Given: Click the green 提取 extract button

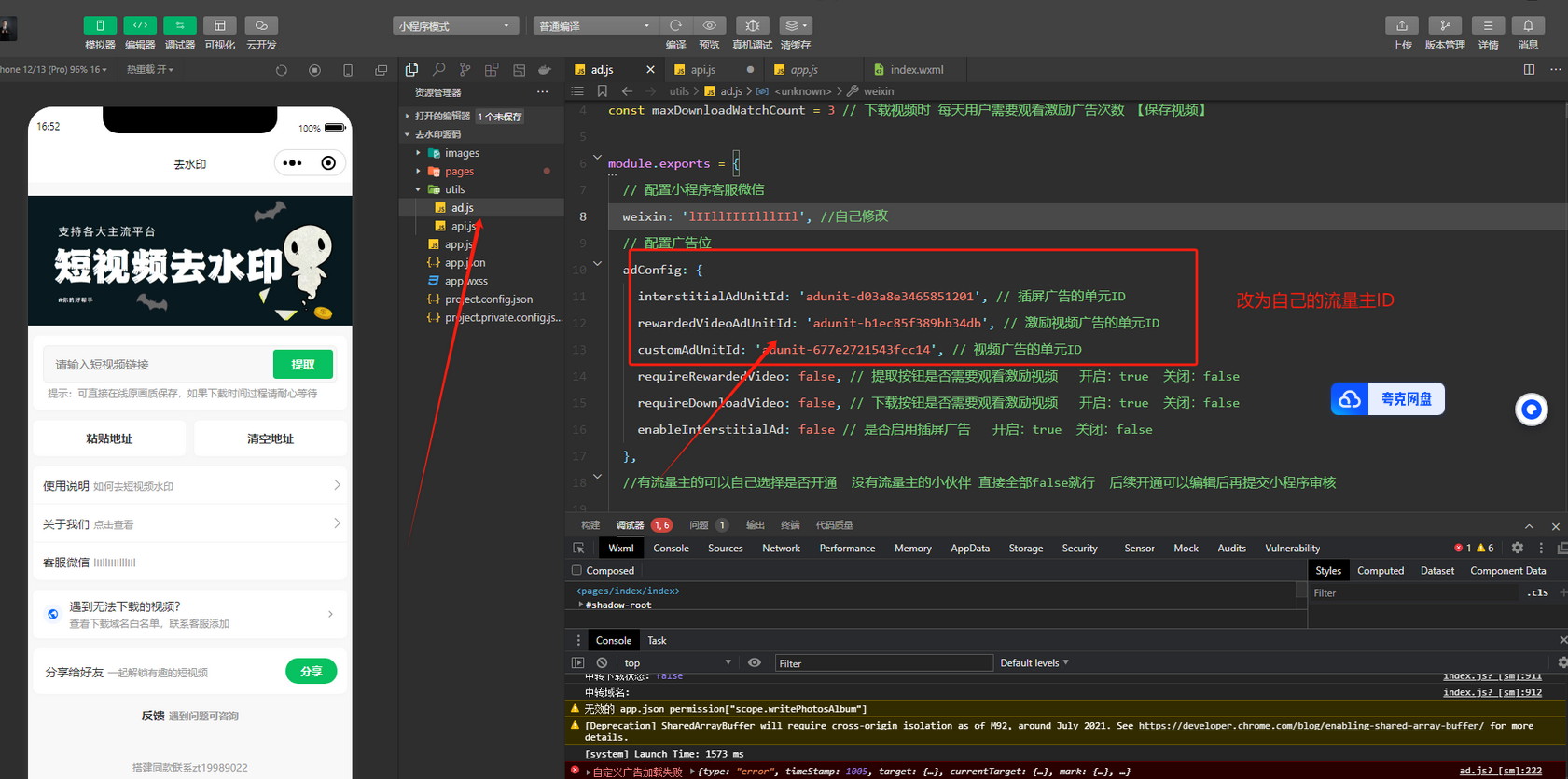Looking at the screenshot, I should coord(303,365).
